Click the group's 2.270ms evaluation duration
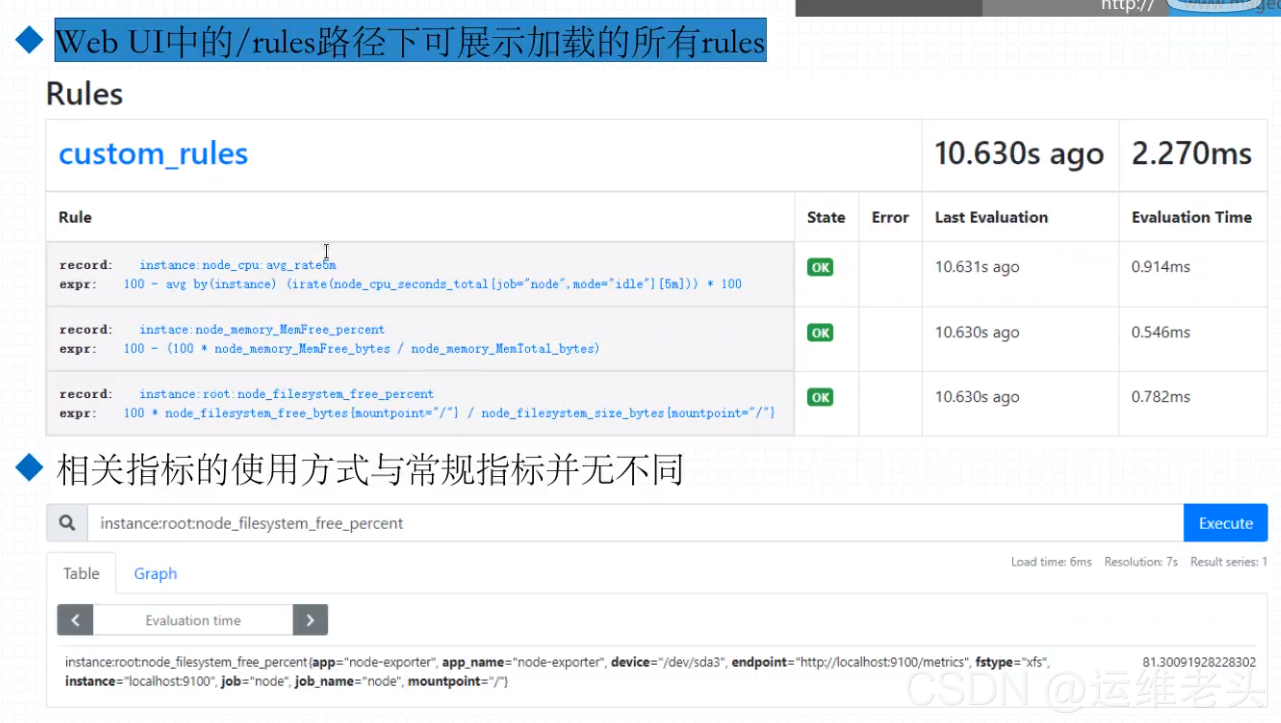 (x=1191, y=154)
